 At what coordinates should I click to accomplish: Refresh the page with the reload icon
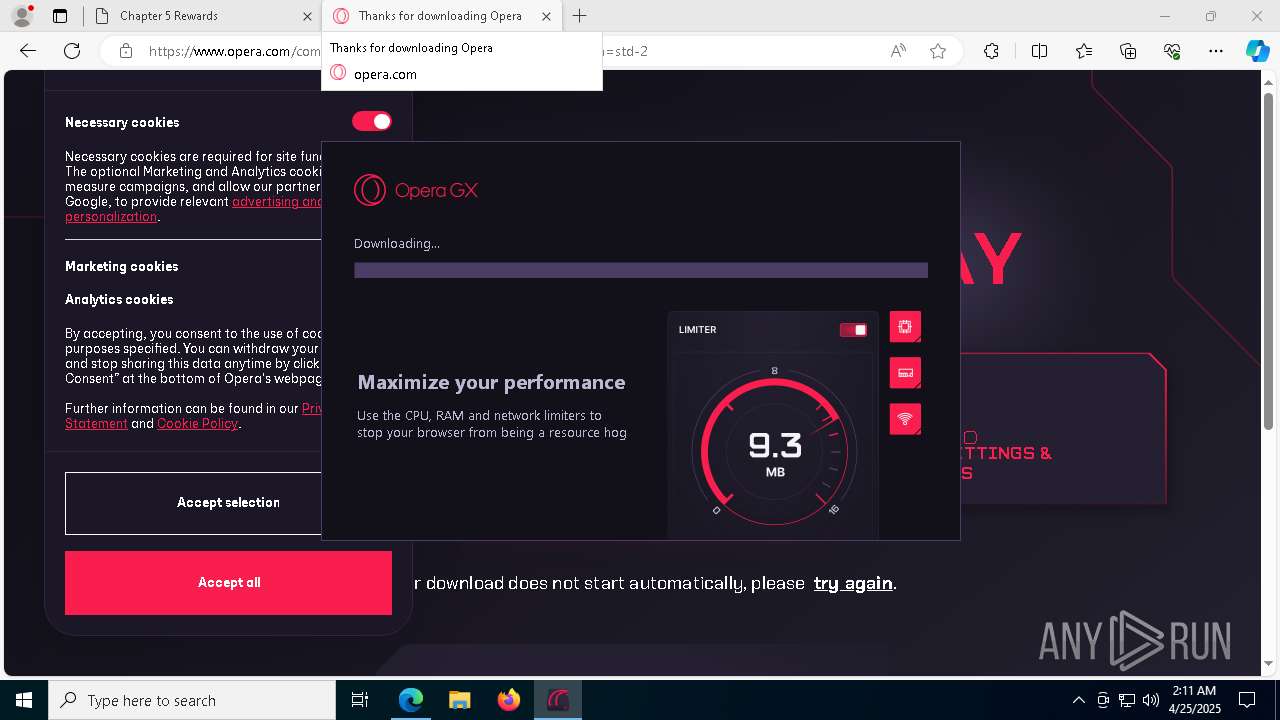72,51
